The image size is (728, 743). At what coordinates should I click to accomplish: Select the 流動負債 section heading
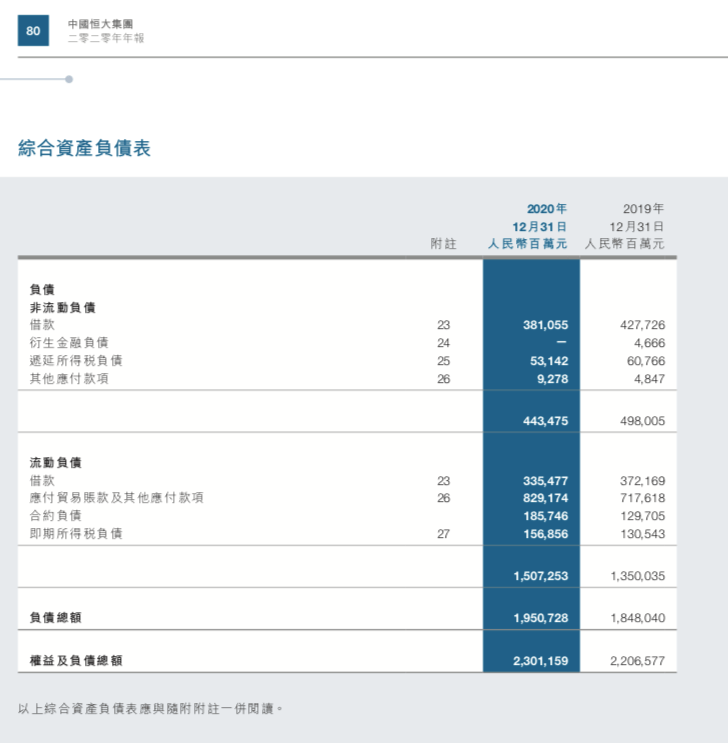coord(56,462)
